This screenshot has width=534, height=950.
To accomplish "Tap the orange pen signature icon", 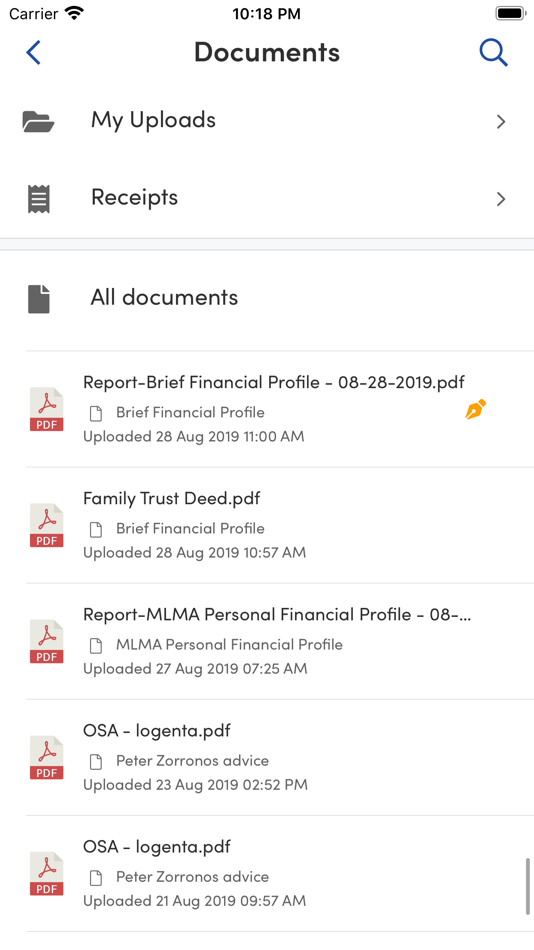I will tap(476, 409).
